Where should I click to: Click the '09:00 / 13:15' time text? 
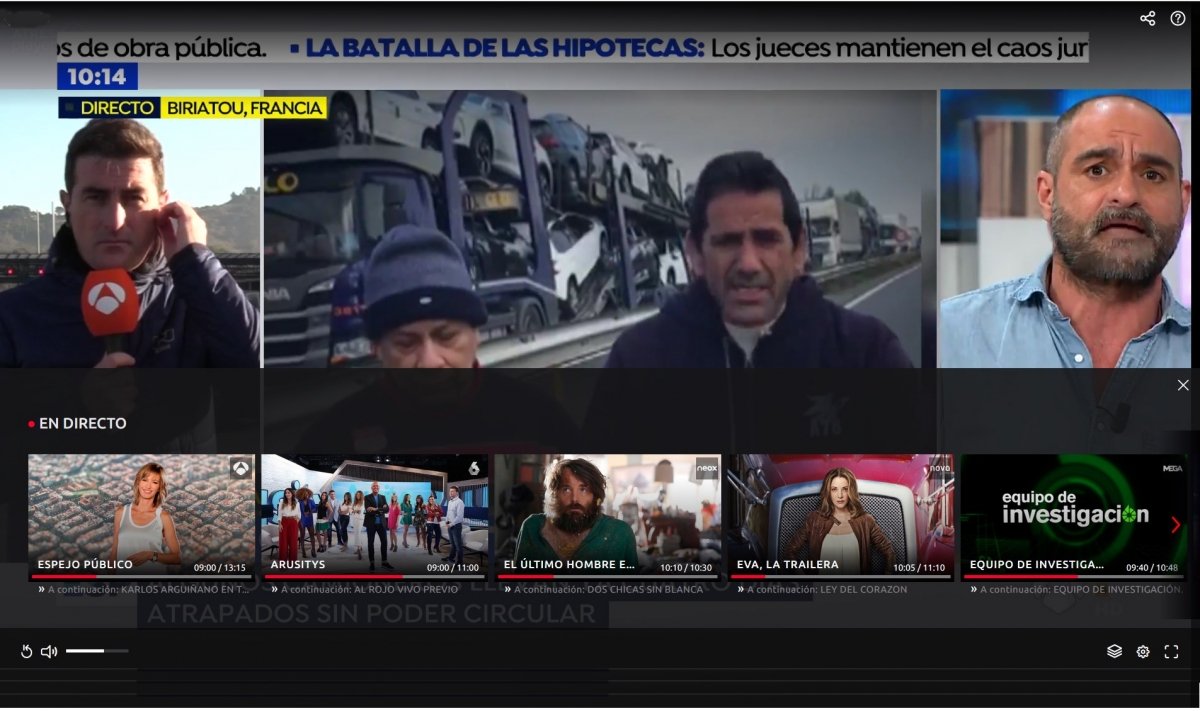coord(219,567)
